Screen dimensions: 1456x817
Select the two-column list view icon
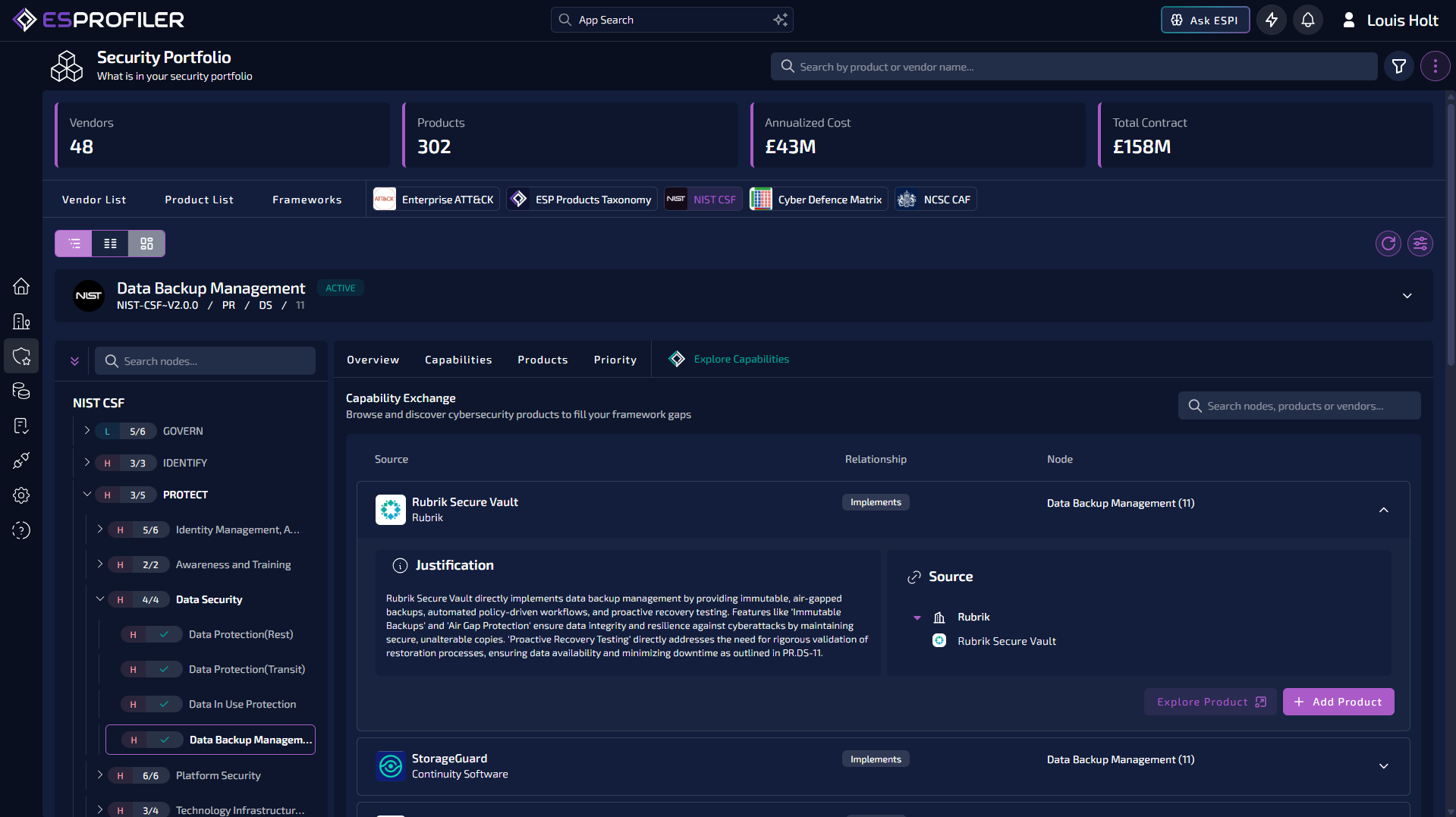coord(110,244)
